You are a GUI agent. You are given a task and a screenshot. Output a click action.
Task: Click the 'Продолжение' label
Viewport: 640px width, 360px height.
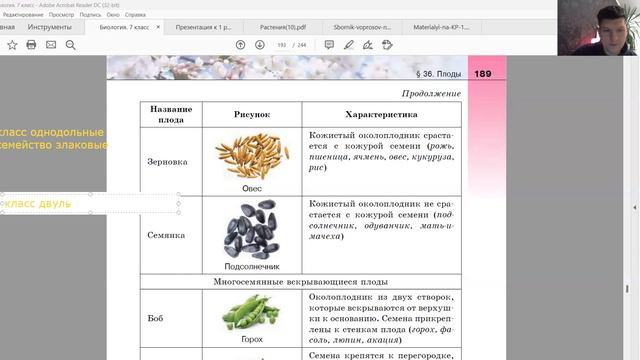[431, 93]
